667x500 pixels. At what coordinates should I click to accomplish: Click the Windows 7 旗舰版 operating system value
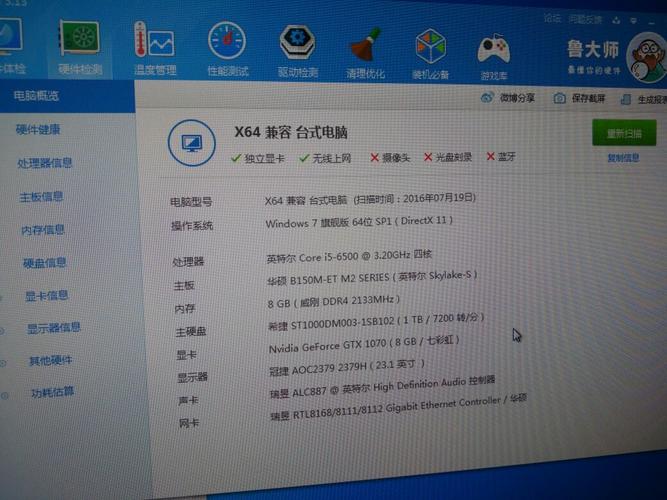(x=359, y=222)
